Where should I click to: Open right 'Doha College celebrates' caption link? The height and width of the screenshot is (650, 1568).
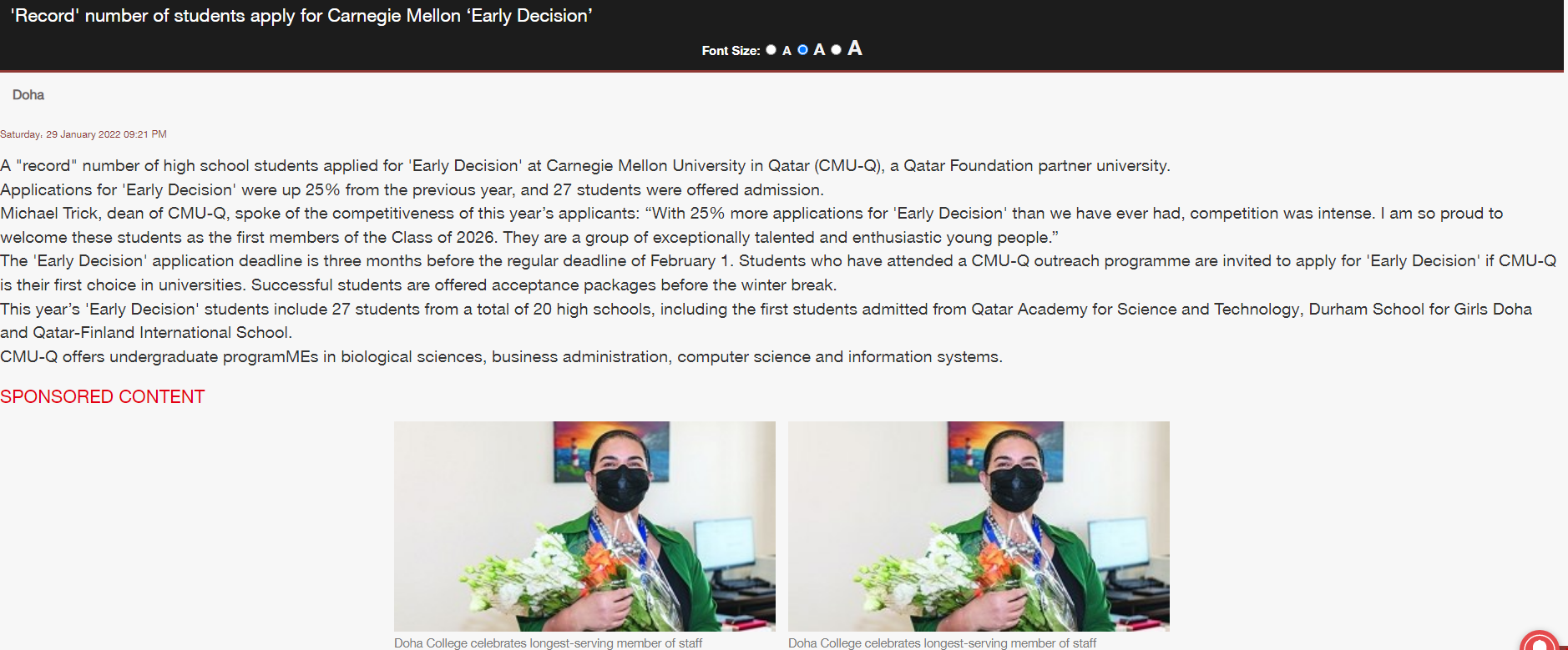[943, 643]
